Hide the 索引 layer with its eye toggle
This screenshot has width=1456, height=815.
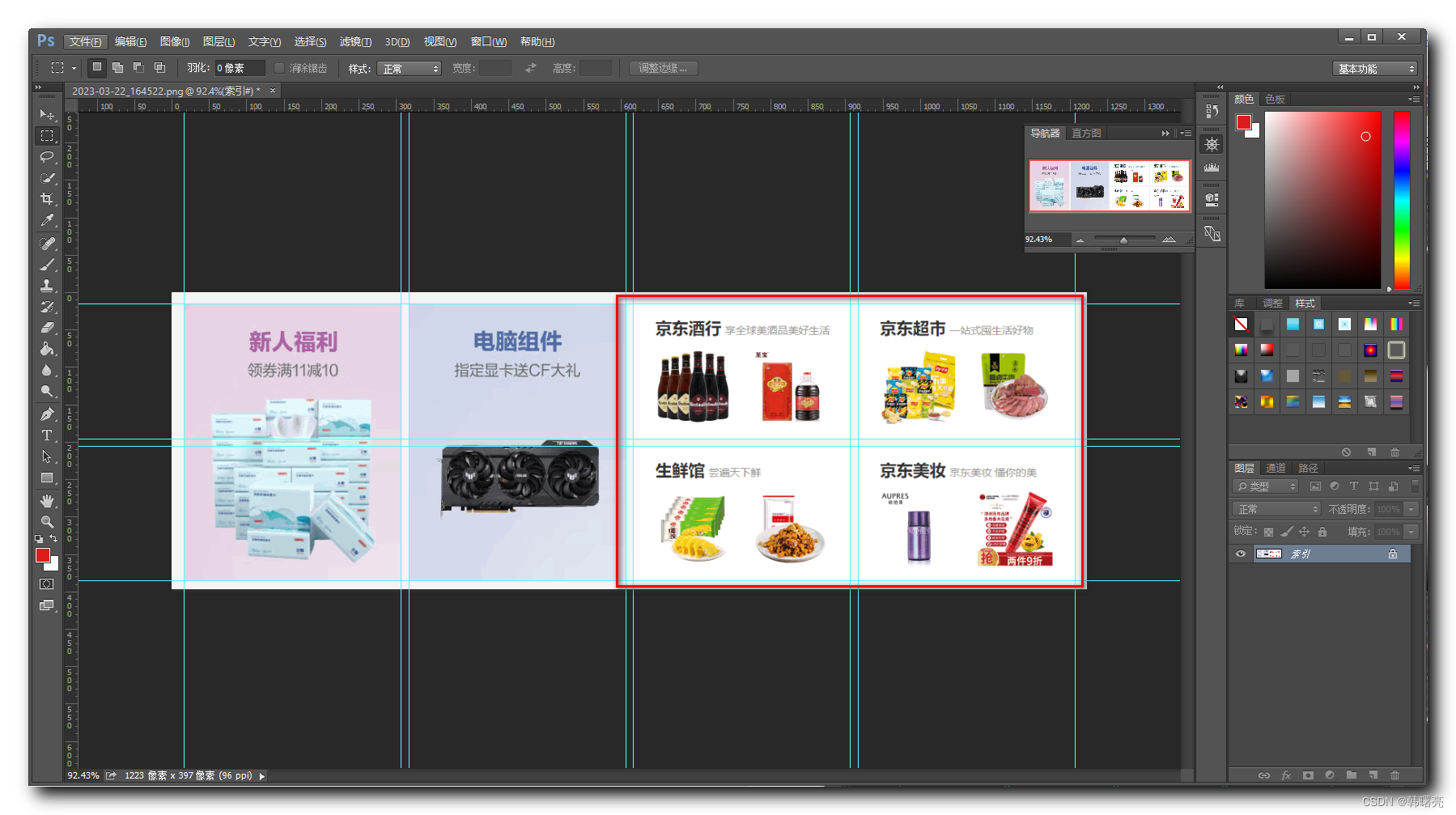pyautogui.click(x=1240, y=554)
